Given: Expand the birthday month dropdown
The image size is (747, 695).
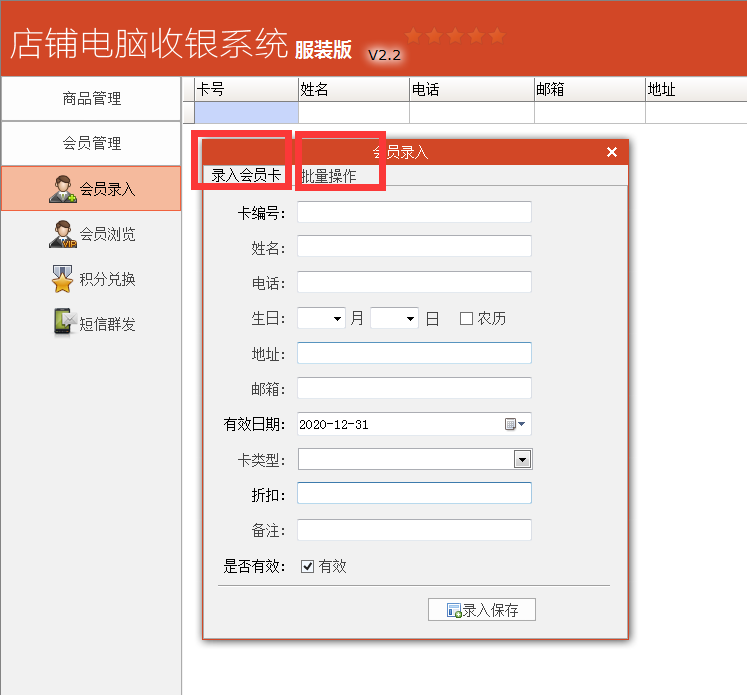Looking at the screenshot, I should (x=337, y=318).
